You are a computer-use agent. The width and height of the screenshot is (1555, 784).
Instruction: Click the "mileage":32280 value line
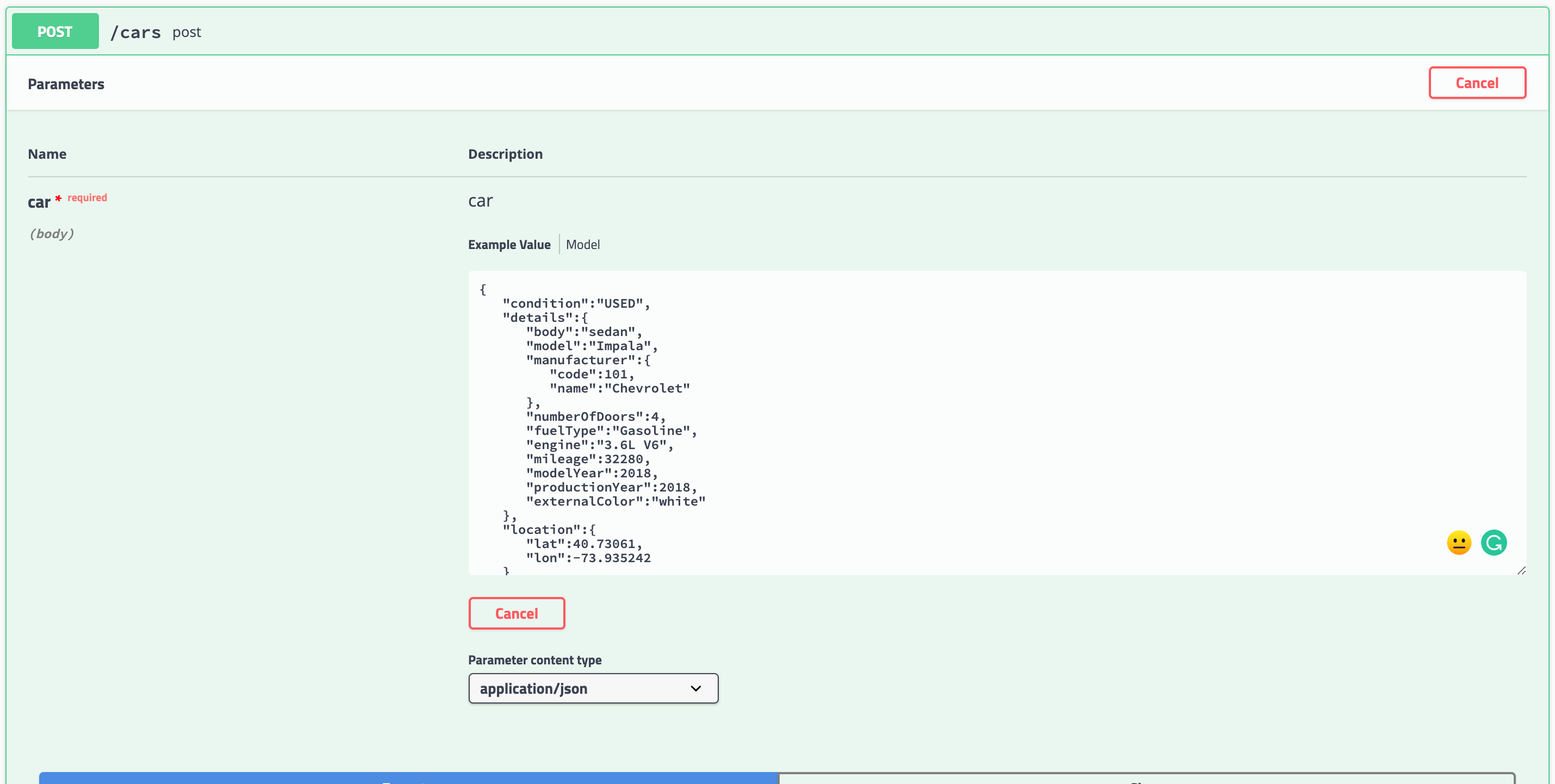pyautogui.click(x=588, y=459)
